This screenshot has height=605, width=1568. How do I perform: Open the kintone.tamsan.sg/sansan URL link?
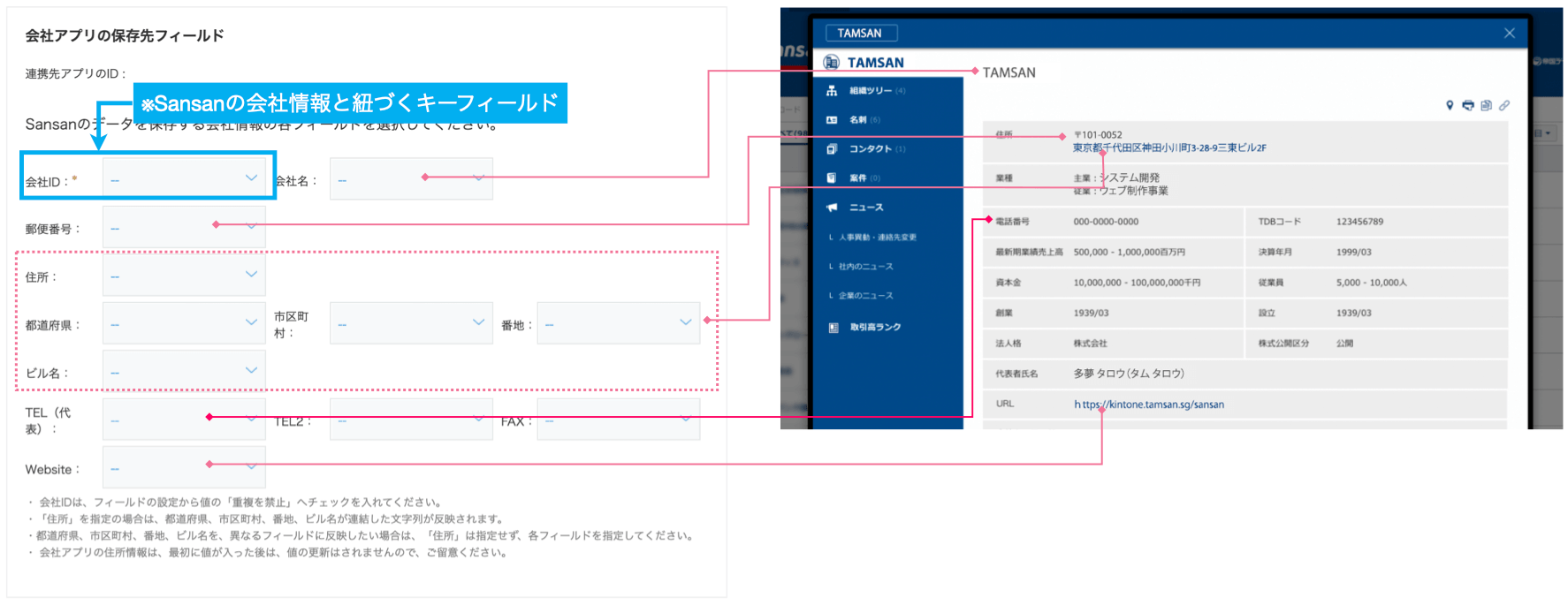pos(1149,405)
